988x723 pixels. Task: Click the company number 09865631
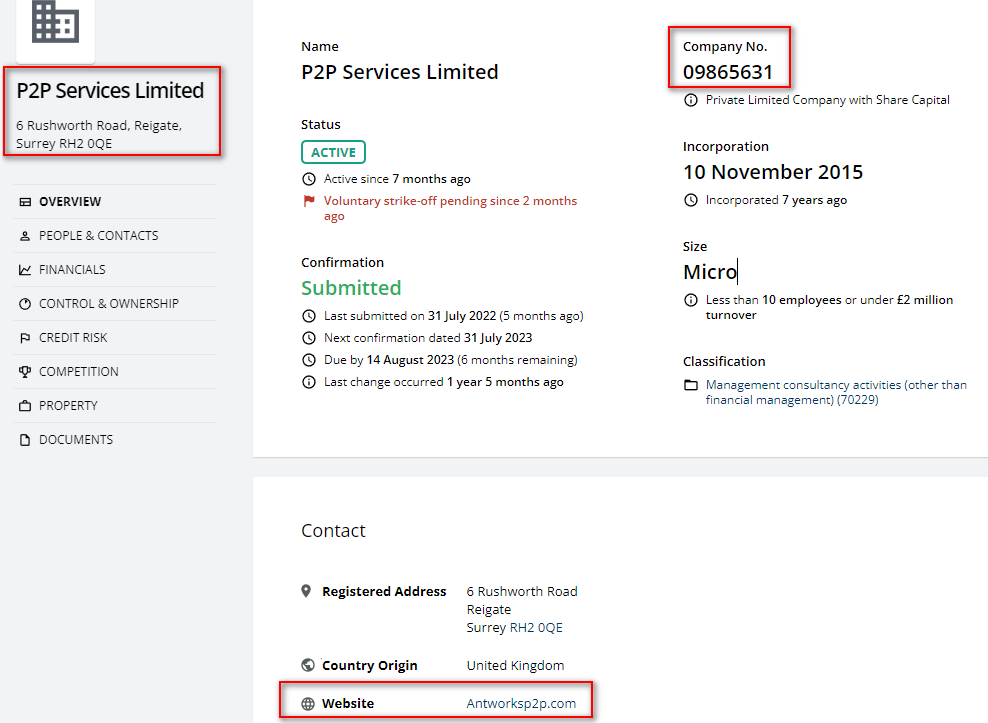pyautogui.click(x=728, y=72)
